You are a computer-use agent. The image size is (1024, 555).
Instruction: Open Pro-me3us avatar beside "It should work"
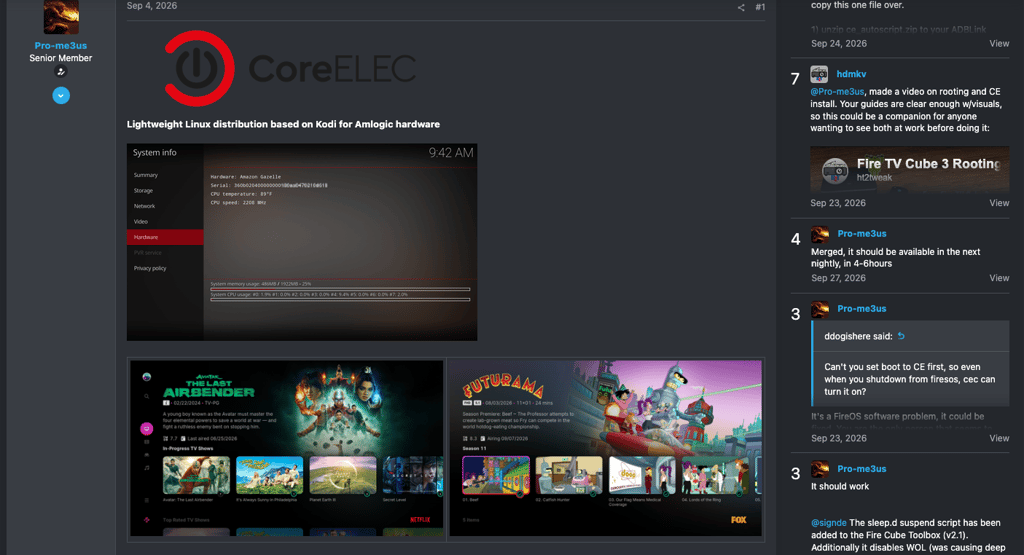pyautogui.click(x=820, y=469)
